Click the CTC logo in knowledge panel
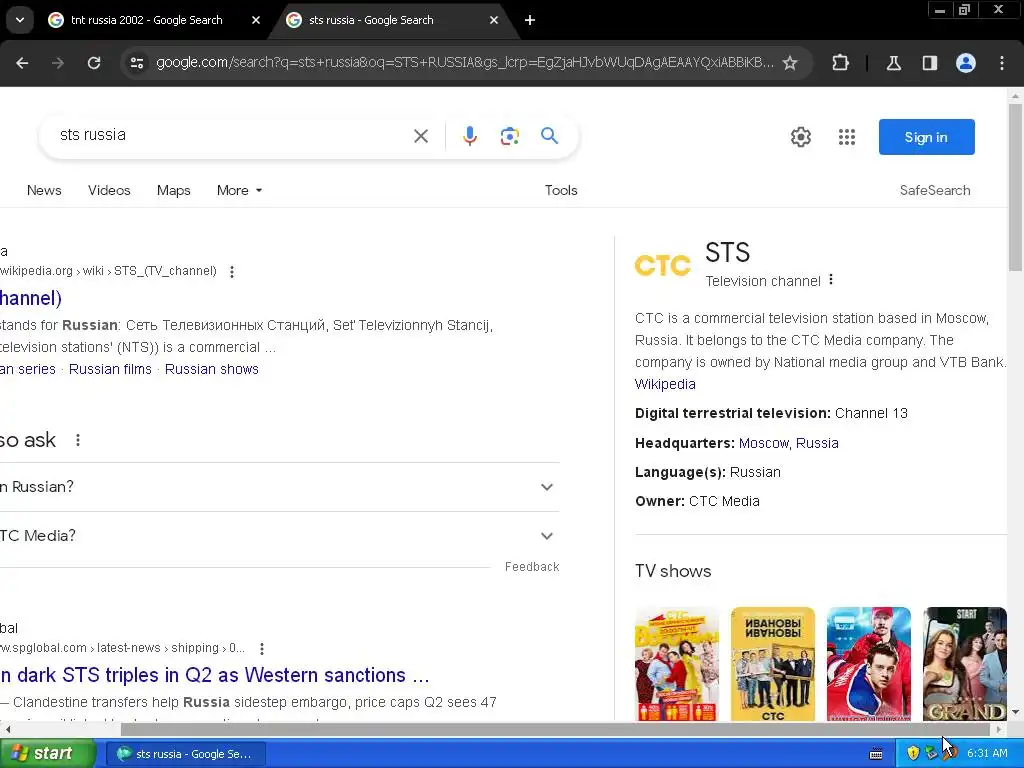The height and width of the screenshot is (768, 1024). click(663, 265)
